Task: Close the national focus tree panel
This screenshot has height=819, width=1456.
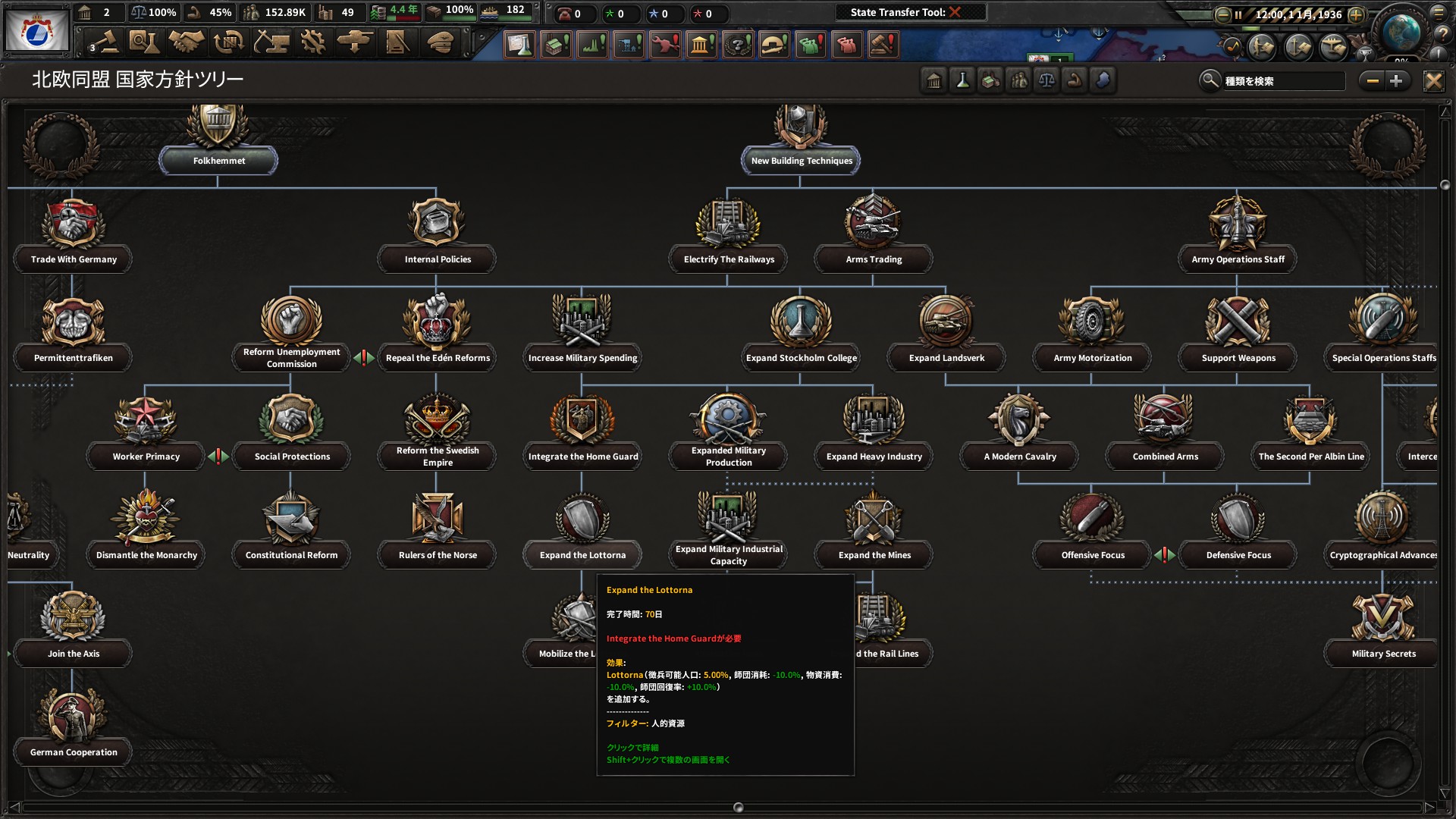Action: (1433, 80)
